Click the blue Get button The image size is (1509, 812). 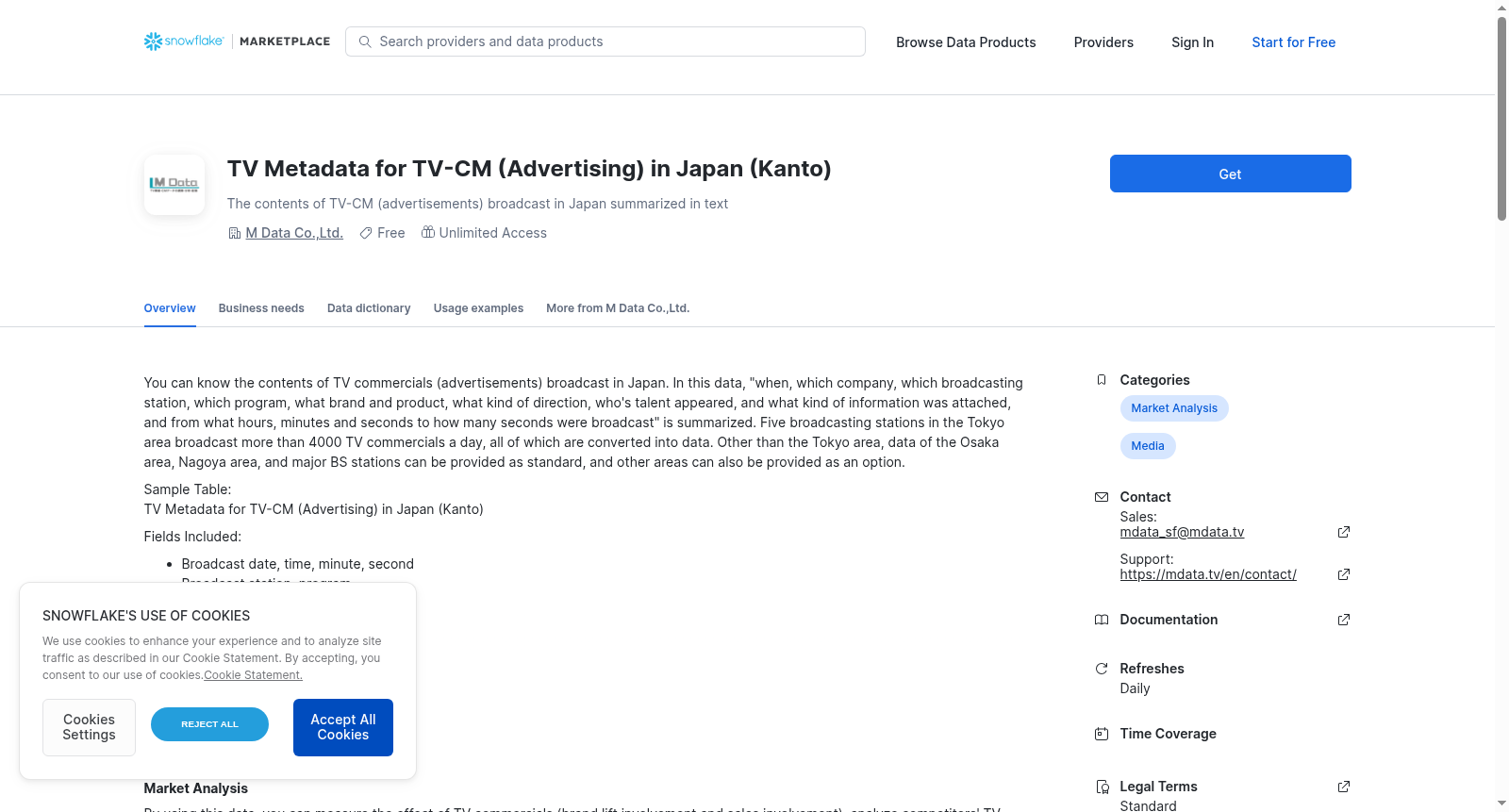coord(1230,174)
